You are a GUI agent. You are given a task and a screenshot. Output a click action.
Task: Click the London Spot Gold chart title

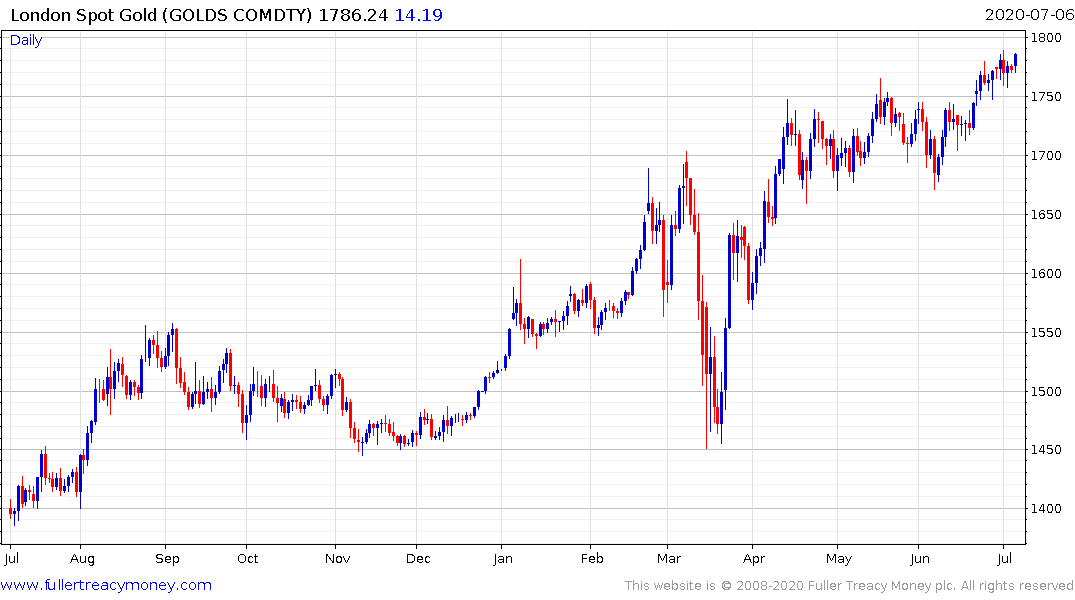click(161, 15)
